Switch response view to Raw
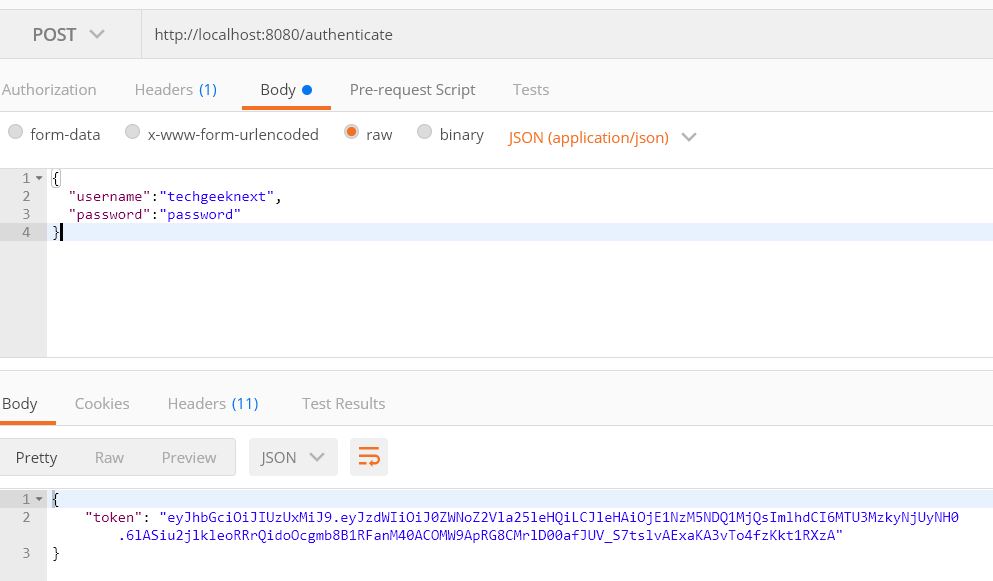993x581 pixels. (109, 457)
